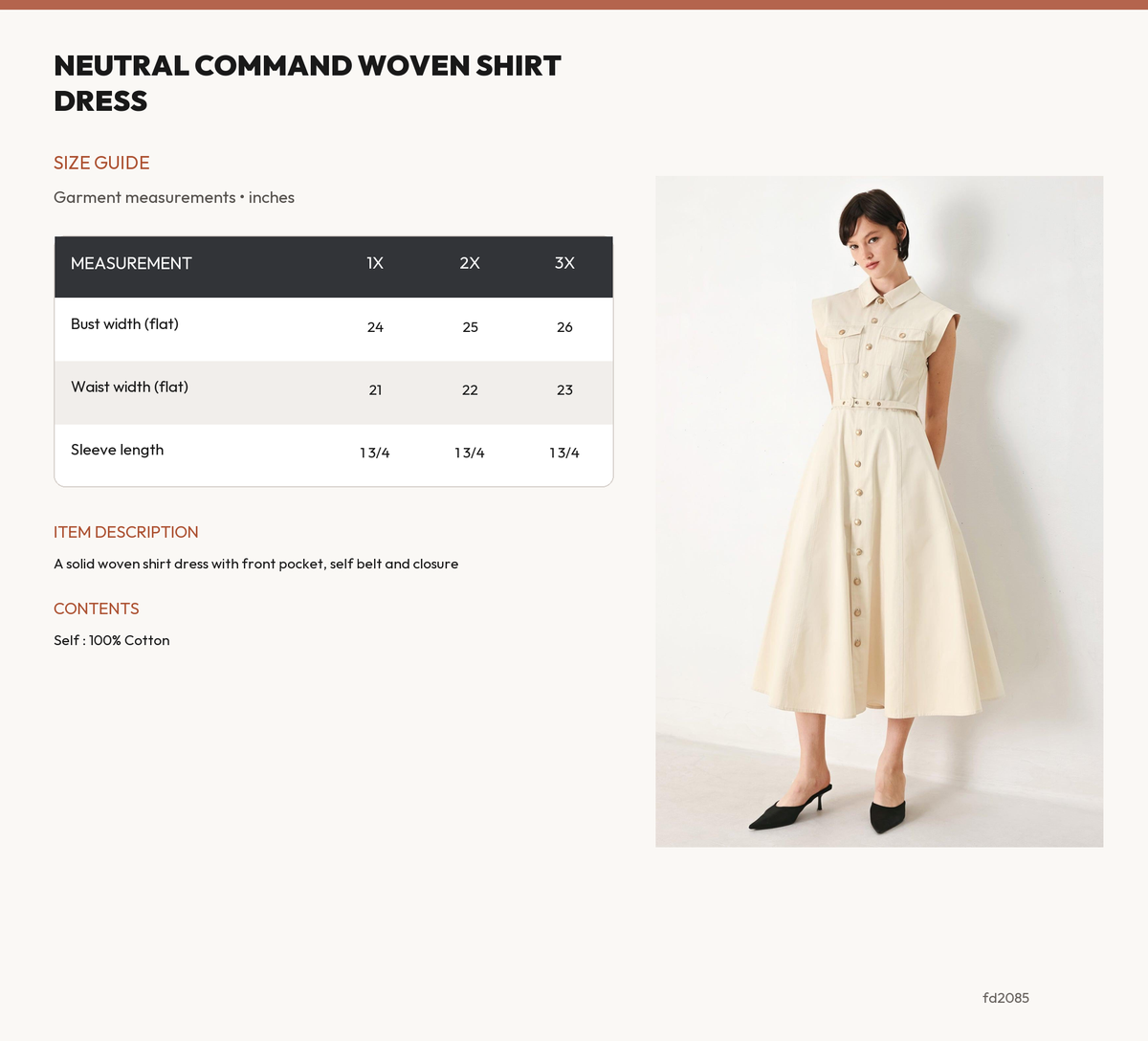Screen dimensions: 1148x1041
Task: Click the MEASUREMENT column header
Action: point(131,263)
